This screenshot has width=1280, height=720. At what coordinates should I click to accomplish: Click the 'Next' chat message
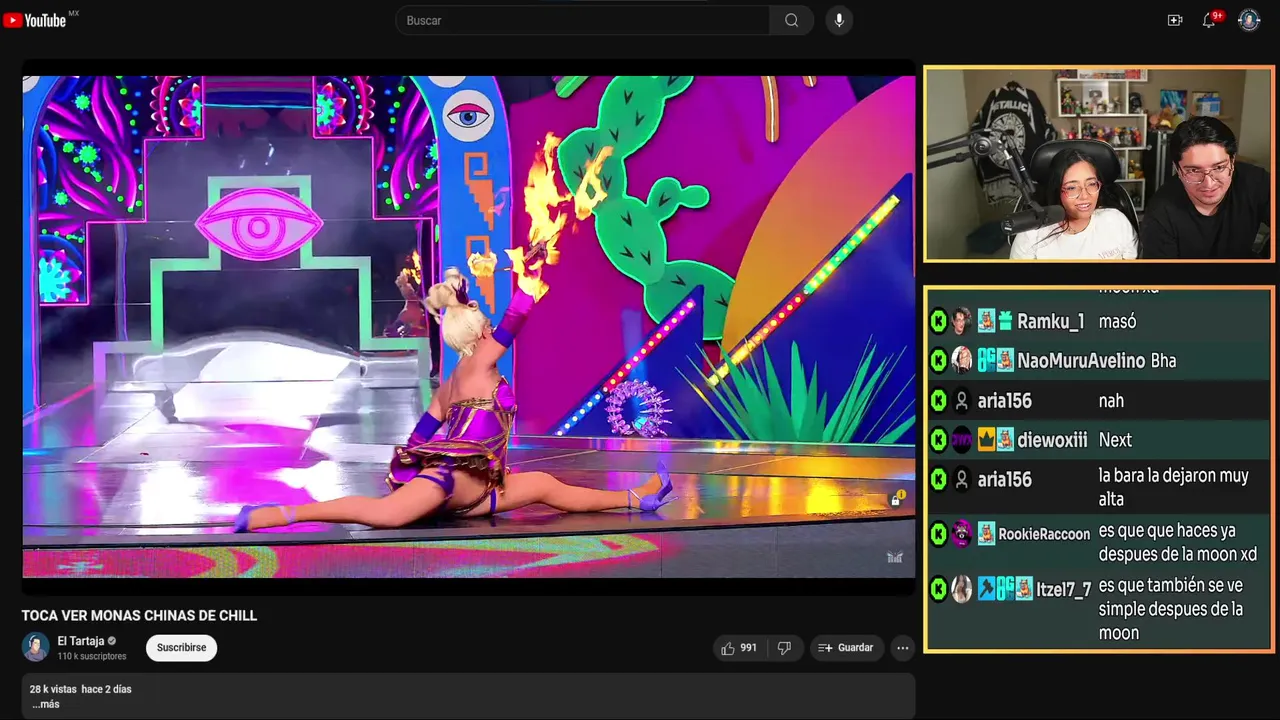pos(1115,440)
